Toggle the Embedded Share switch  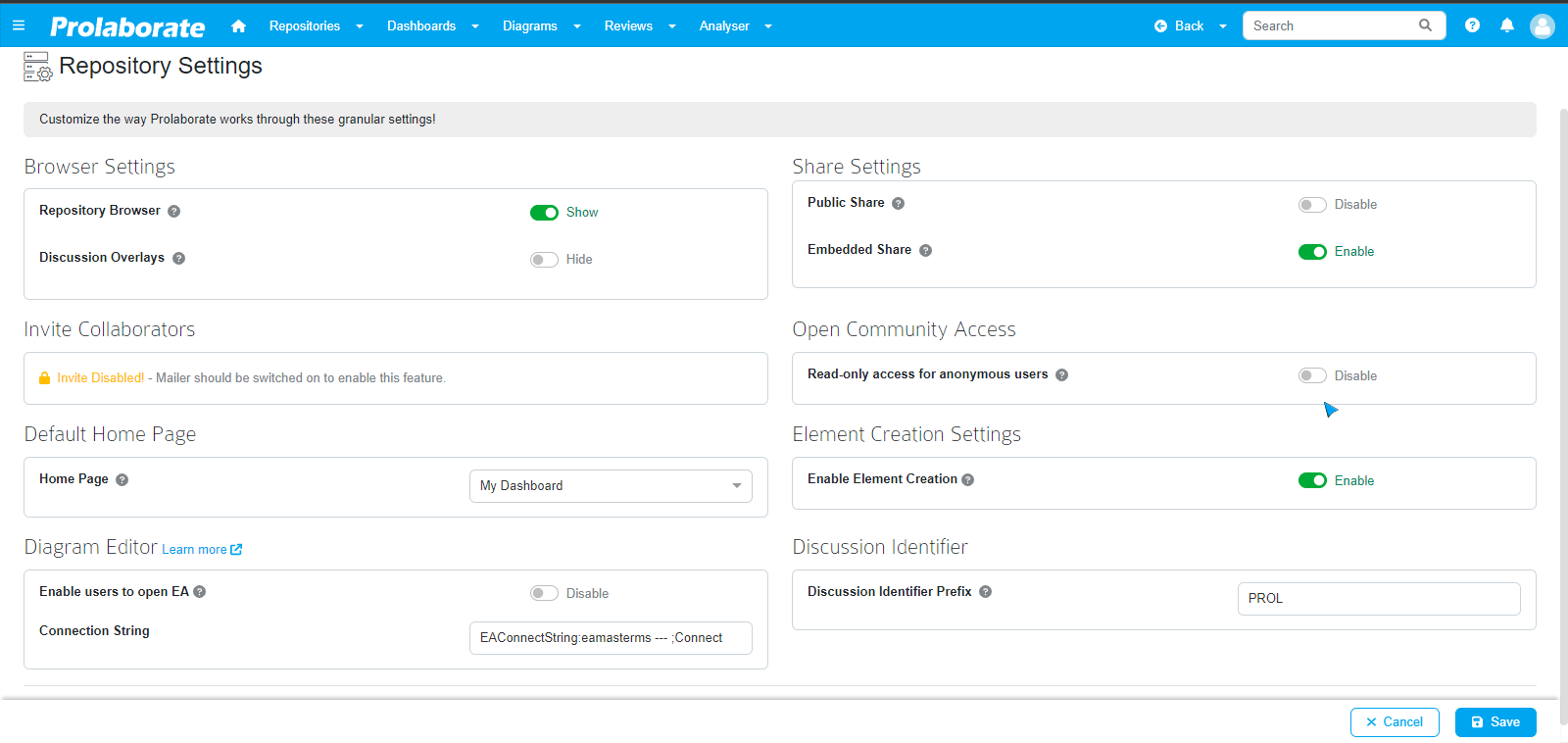tap(1312, 252)
